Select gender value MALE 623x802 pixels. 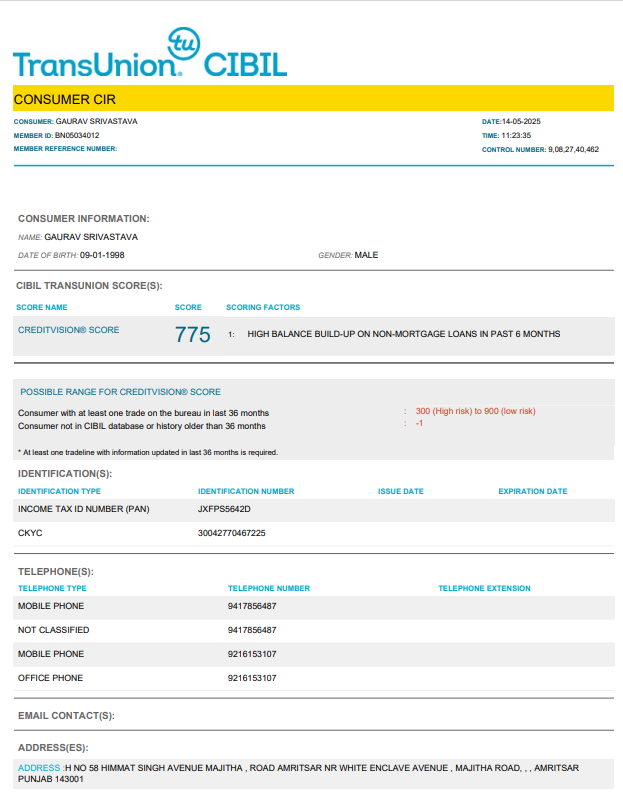[366, 255]
